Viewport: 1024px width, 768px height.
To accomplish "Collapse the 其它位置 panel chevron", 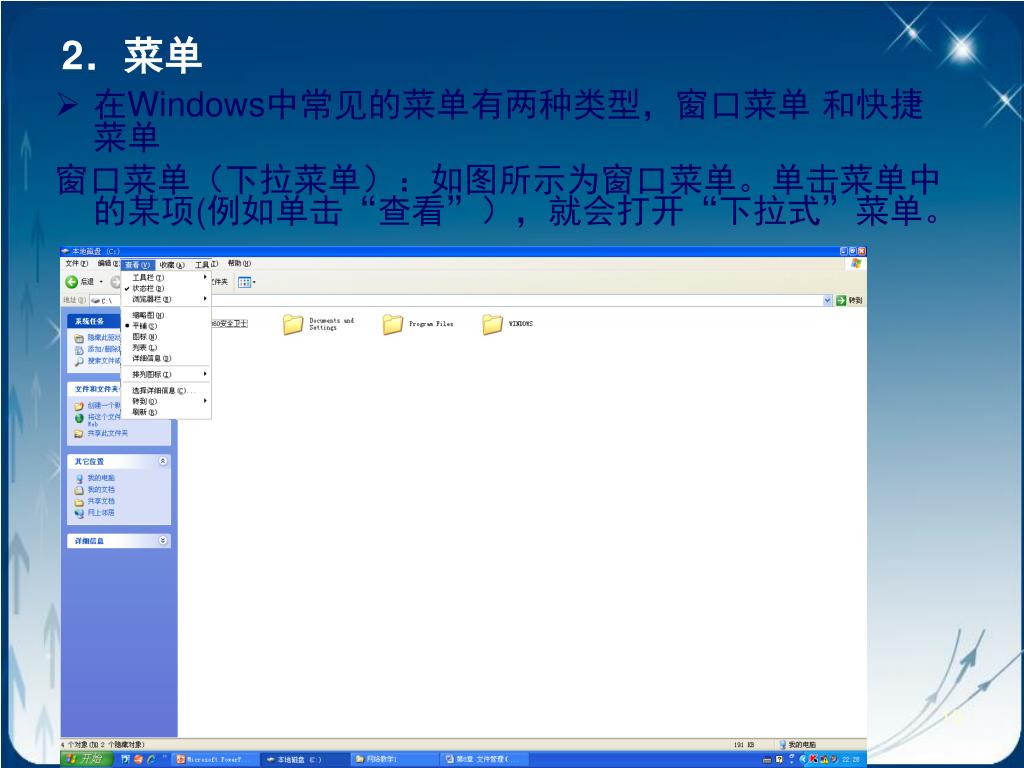I will 163,461.
